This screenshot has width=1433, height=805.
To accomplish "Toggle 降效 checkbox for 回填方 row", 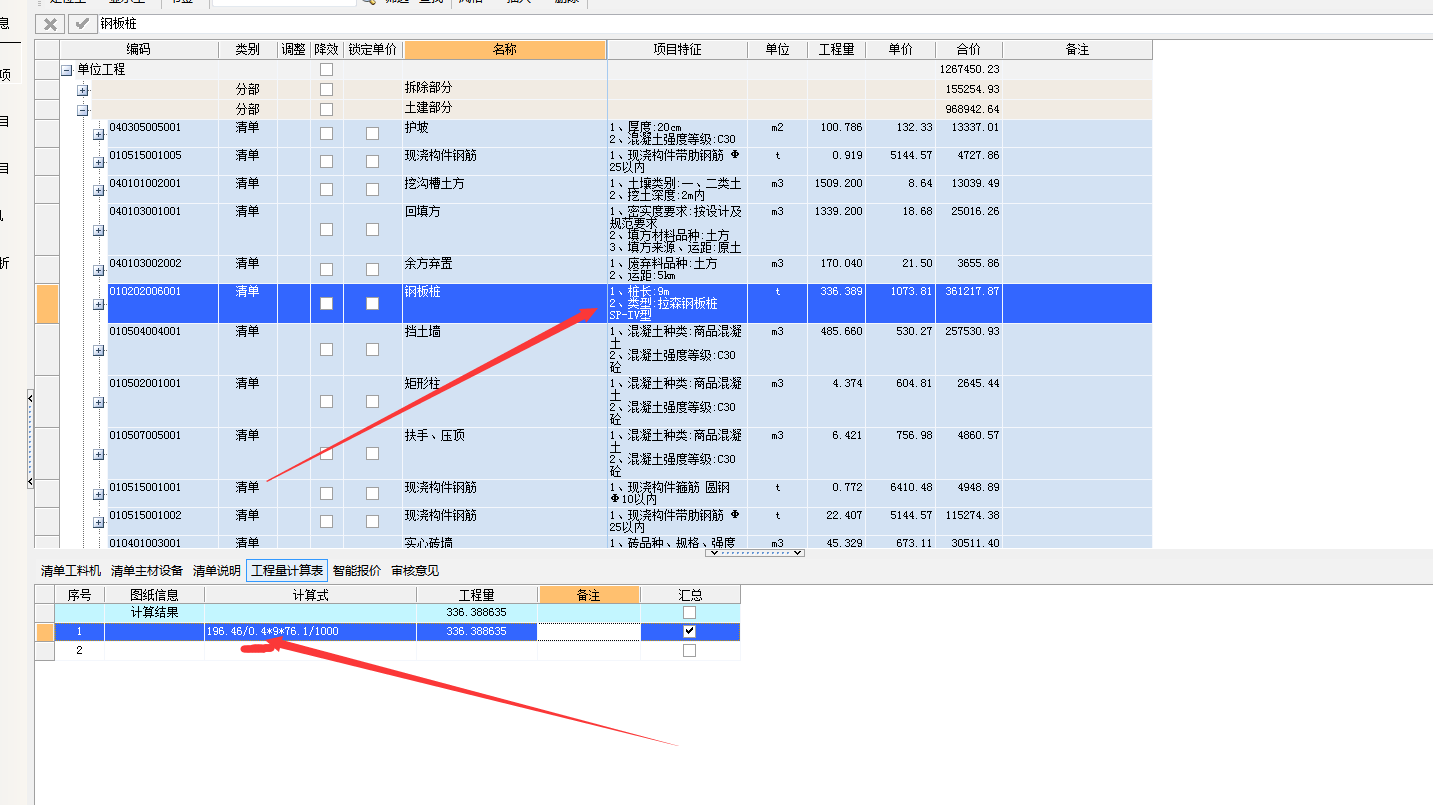I will (x=326, y=229).
